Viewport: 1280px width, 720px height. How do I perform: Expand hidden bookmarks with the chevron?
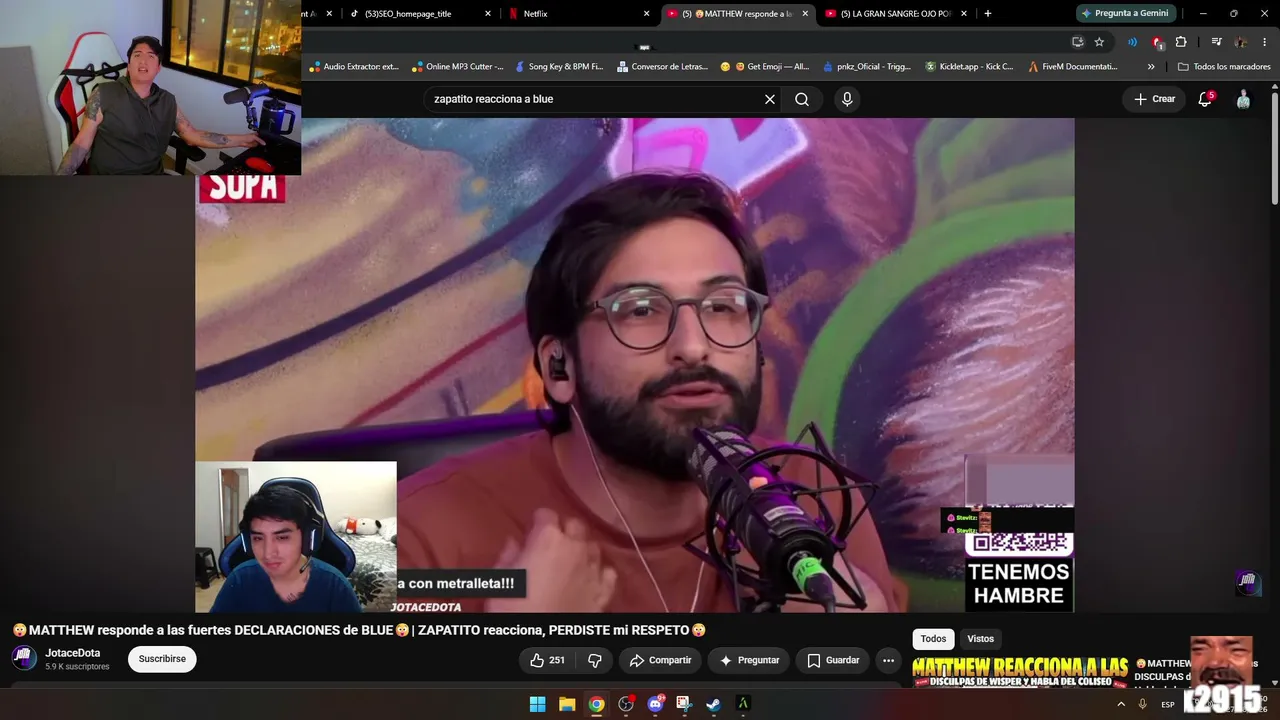1151,67
